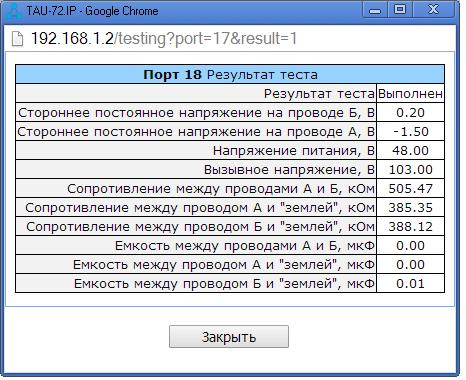Click the header "Порт 18 Результат теста"
The height and width of the screenshot is (380, 466).
[x=230, y=74]
